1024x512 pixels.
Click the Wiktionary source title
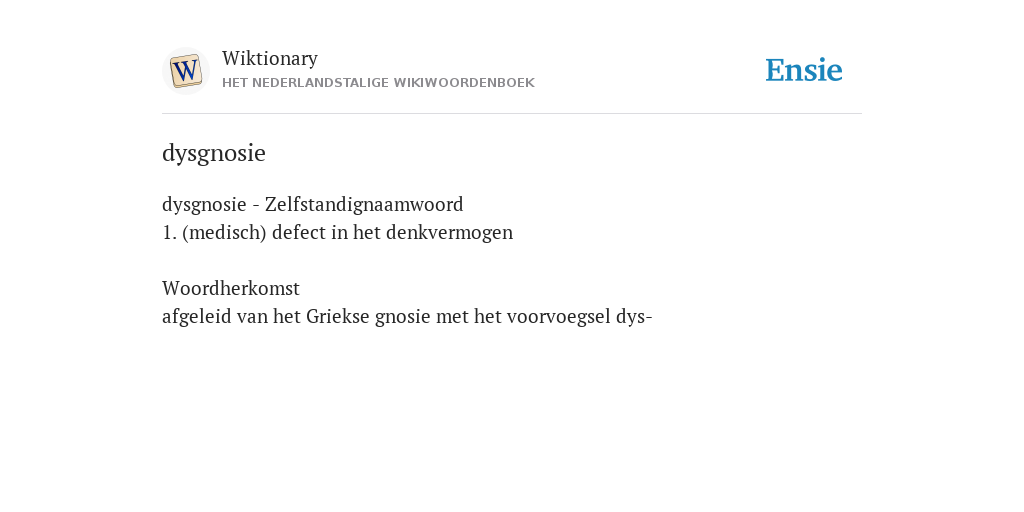point(270,58)
